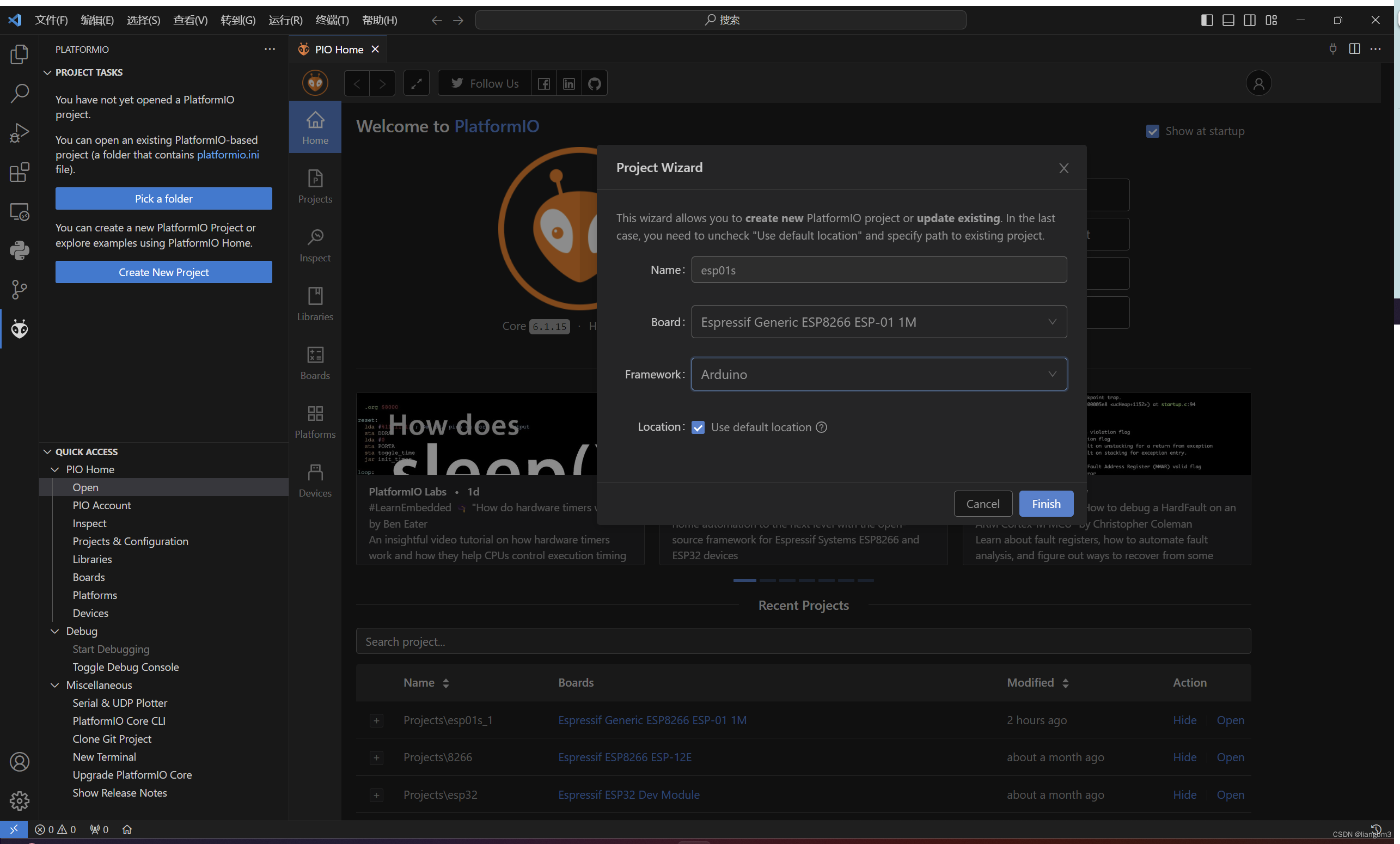This screenshot has width=1400, height=844.
Task: Open PlatformIO alien icon in activity bar
Action: click(19, 328)
